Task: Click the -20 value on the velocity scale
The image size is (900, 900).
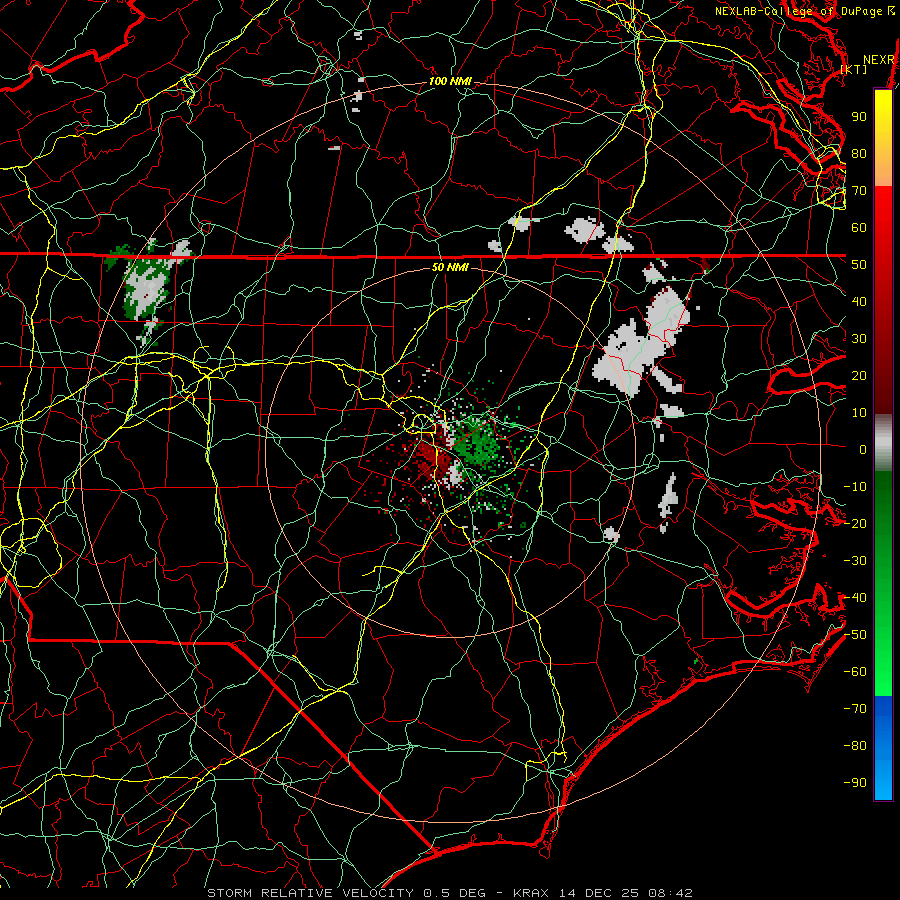Action: coord(855,523)
